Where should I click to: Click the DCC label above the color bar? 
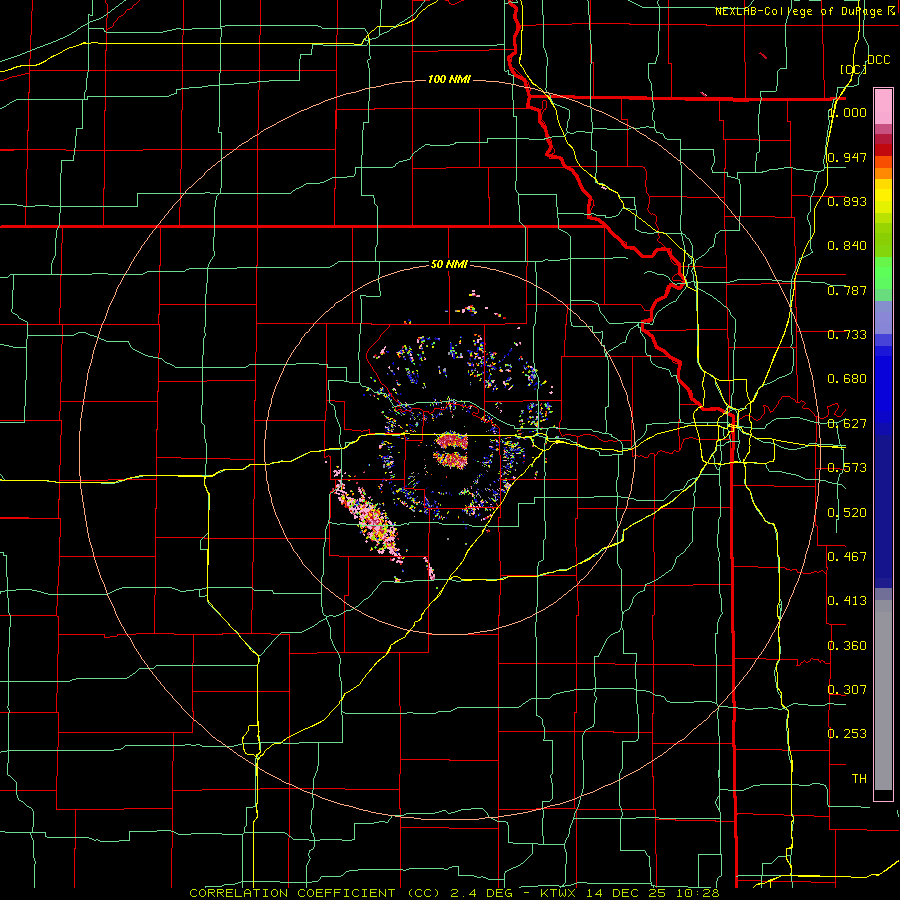(879, 60)
